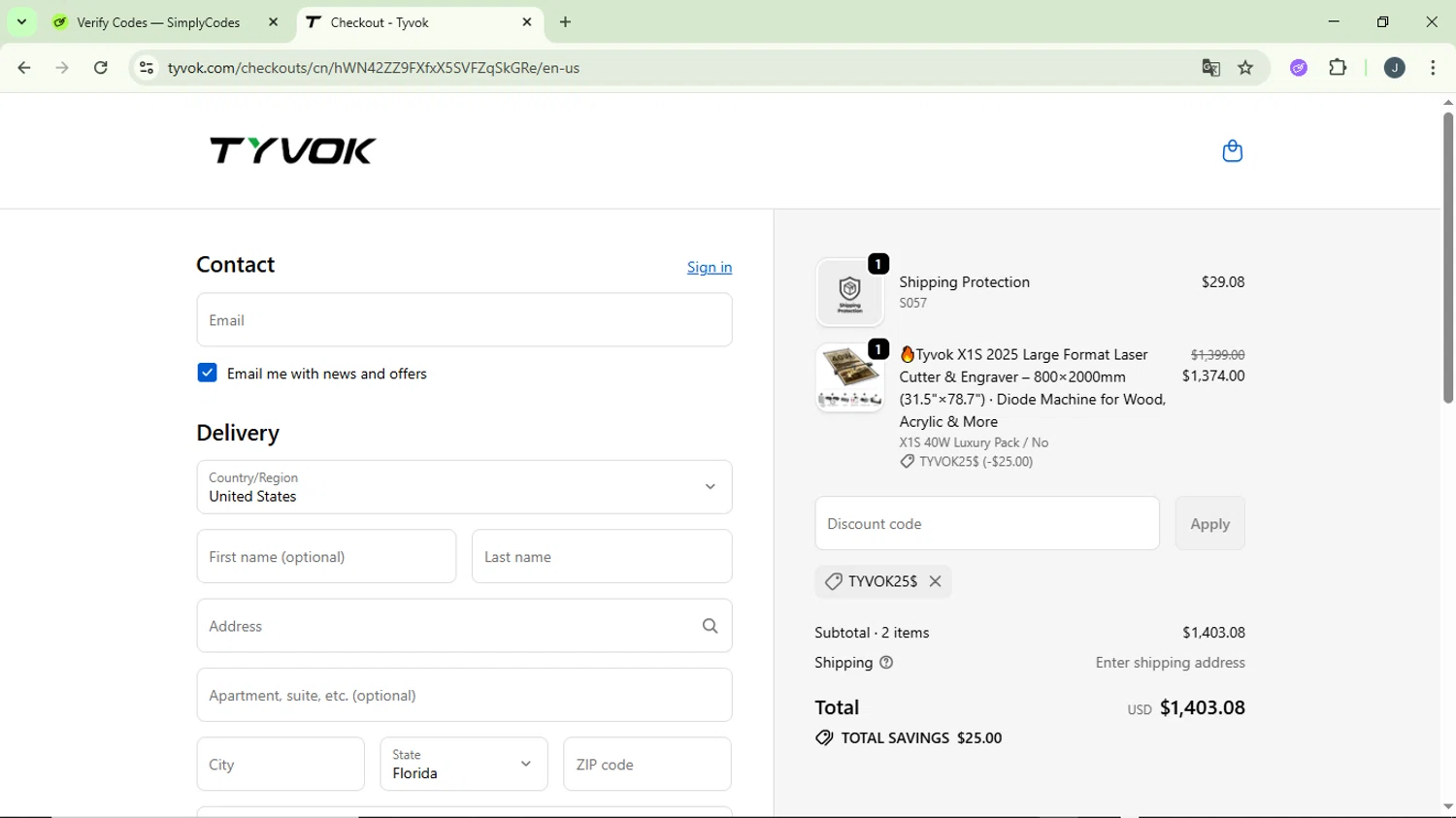Expand the State dropdown showing Florida

coord(464,765)
